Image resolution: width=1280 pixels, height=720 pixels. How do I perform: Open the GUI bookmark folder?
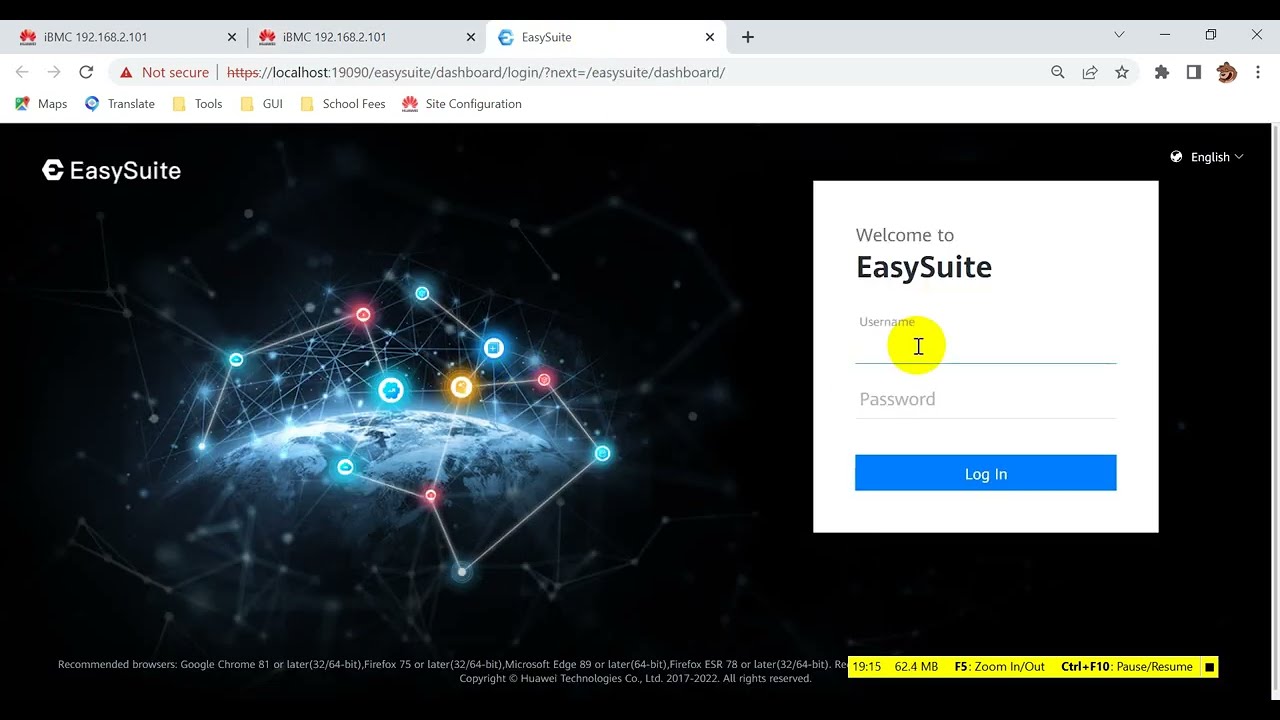tap(262, 104)
